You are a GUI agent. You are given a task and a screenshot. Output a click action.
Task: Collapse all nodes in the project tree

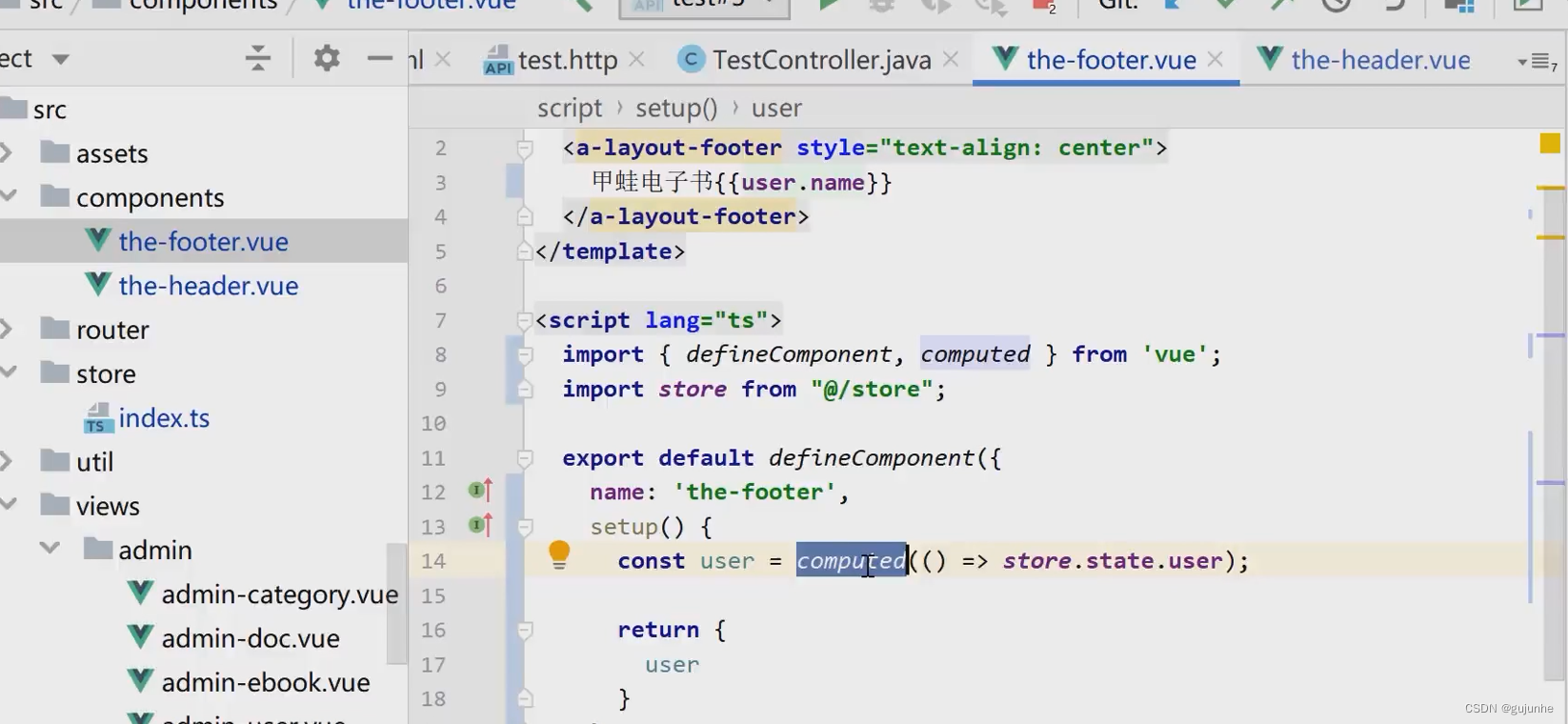click(x=257, y=58)
